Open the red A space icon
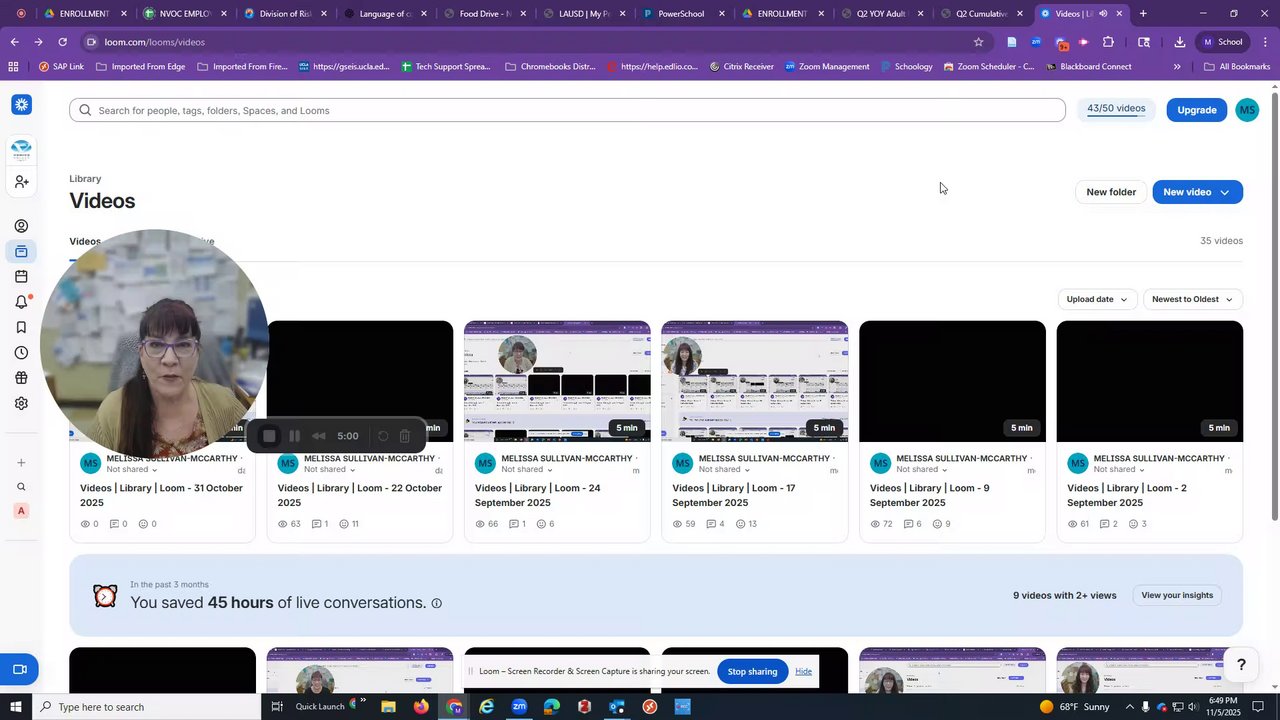Screen dimensions: 1280x720 [x=21, y=511]
